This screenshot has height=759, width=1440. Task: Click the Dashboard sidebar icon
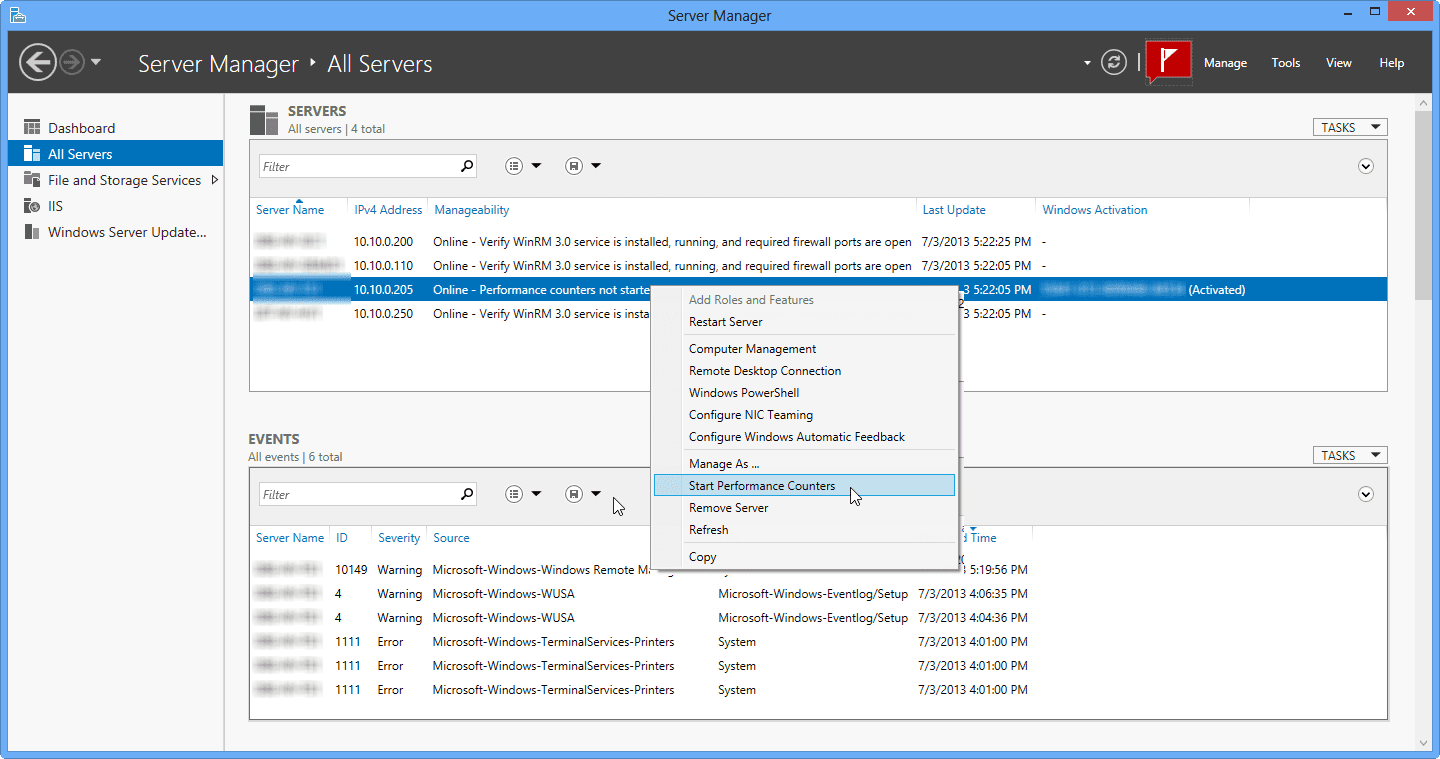click(30, 128)
